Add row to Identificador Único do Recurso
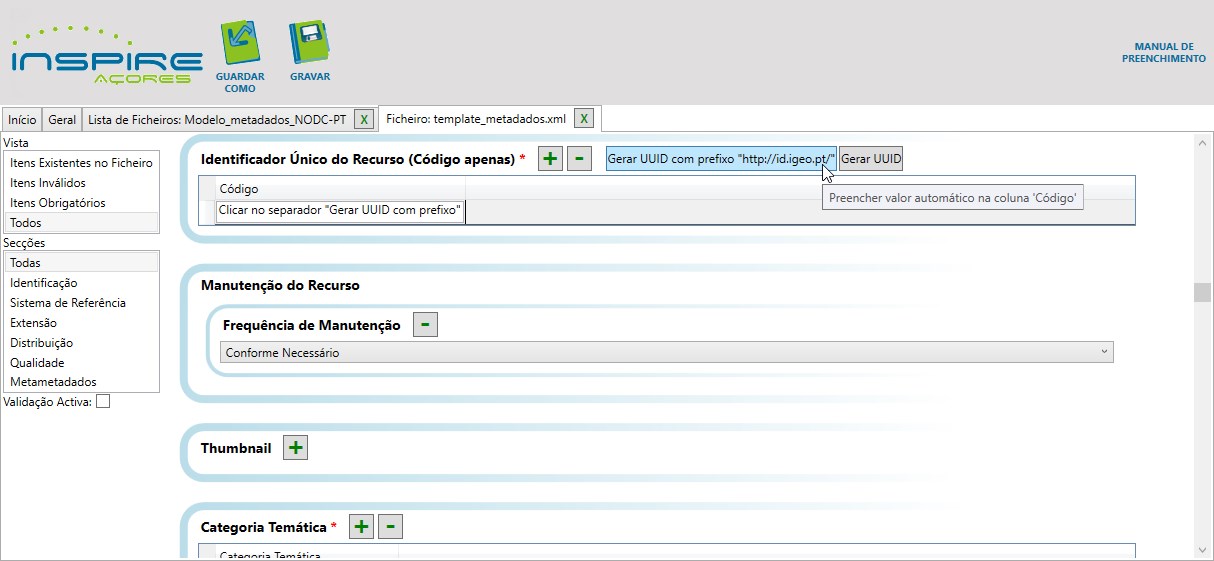The width and height of the screenshot is (1214, 561). point(550,159)
